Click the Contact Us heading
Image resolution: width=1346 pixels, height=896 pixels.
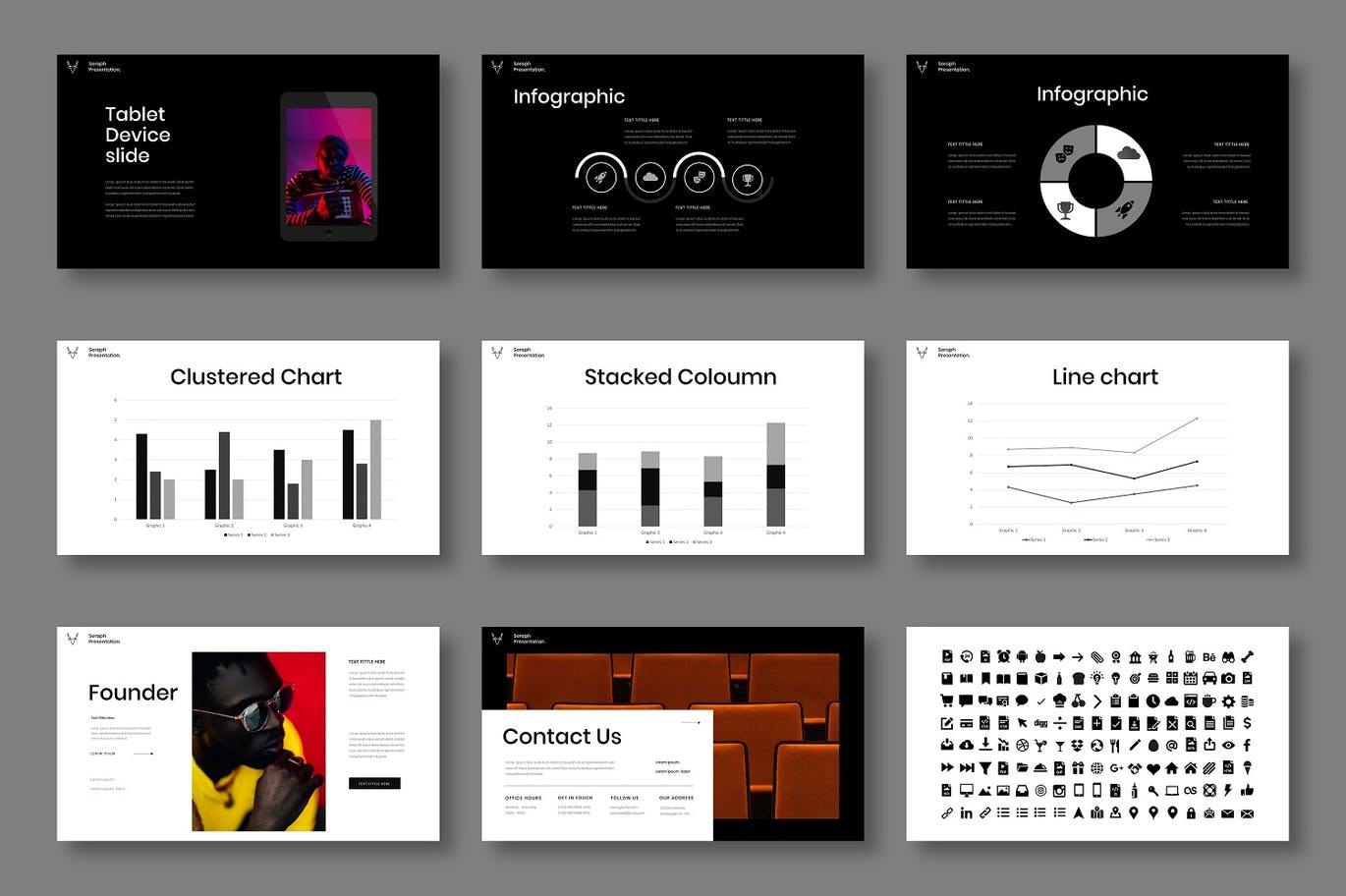coord(562,737)
